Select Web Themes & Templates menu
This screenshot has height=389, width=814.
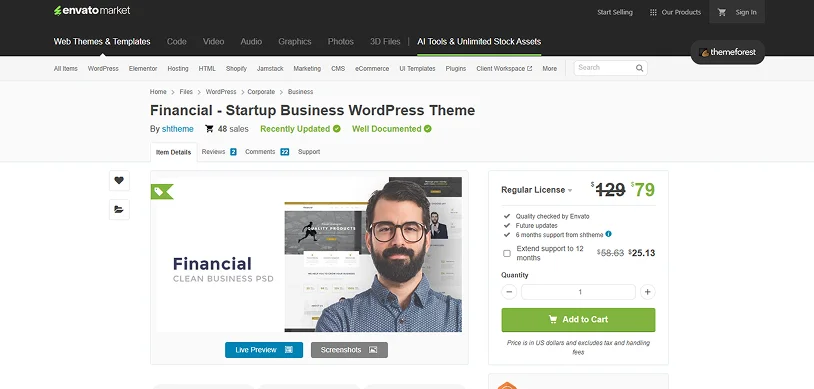pyautogui.click(x=102, y=42)
